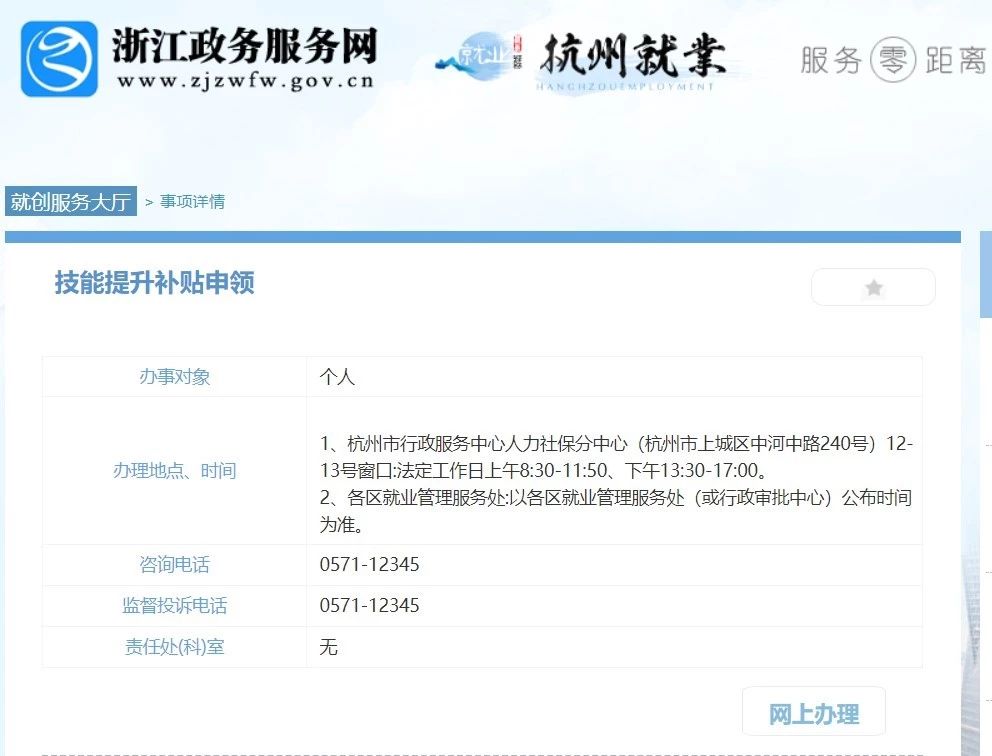Click the 浙江政务服务网 site title
Image resolution: width=992 pixels, height=756 pixels.
pyautogui.click(x=245, y=44)
